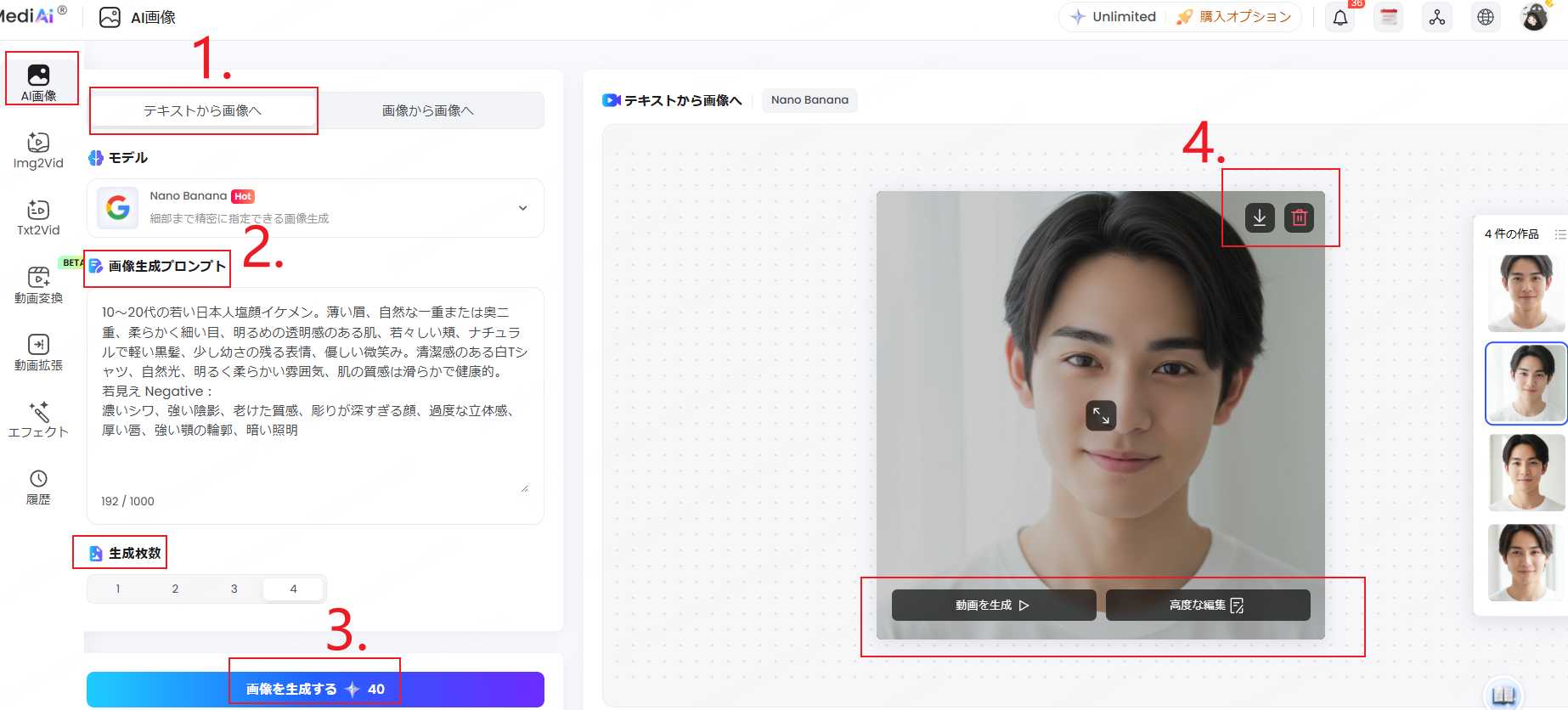This screenshot has height=710, width=1568.
Task: Click the list icon beside 4件の作品
Action: click(1560, 234)
